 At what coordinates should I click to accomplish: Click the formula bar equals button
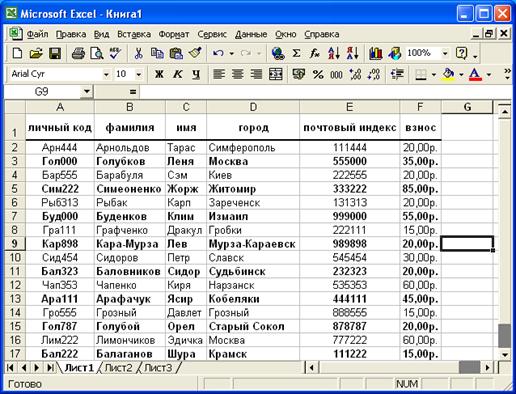click(x=132, y=92)
